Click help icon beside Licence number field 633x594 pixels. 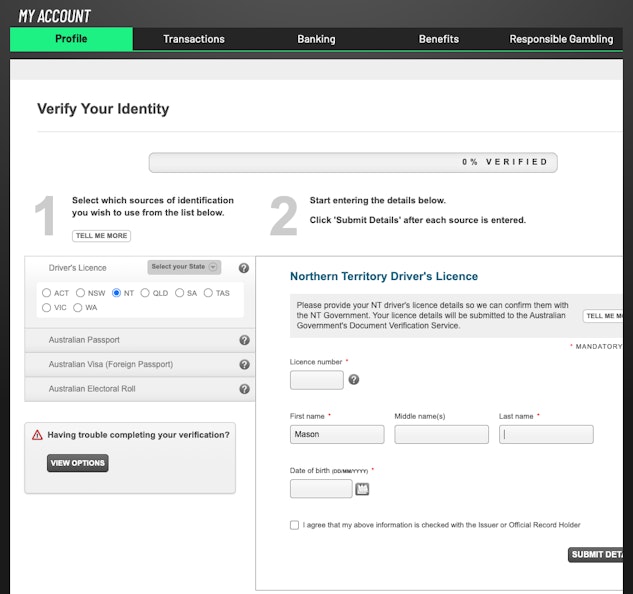click(353, 380)
